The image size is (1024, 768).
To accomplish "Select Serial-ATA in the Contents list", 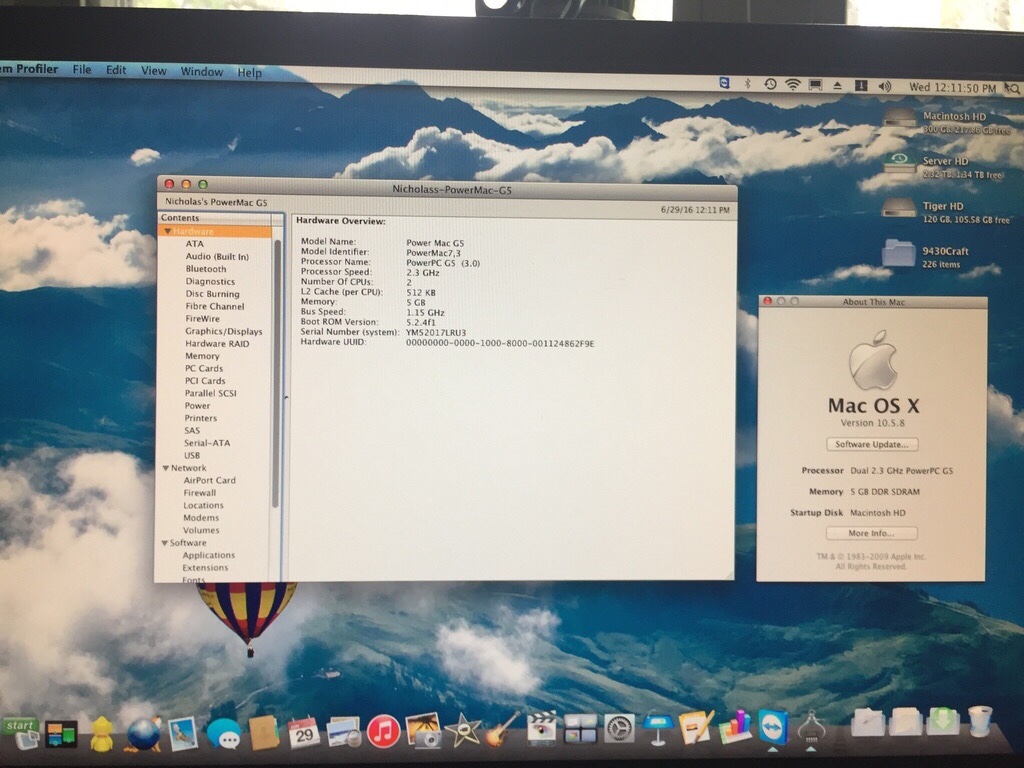I will point(207,443).
